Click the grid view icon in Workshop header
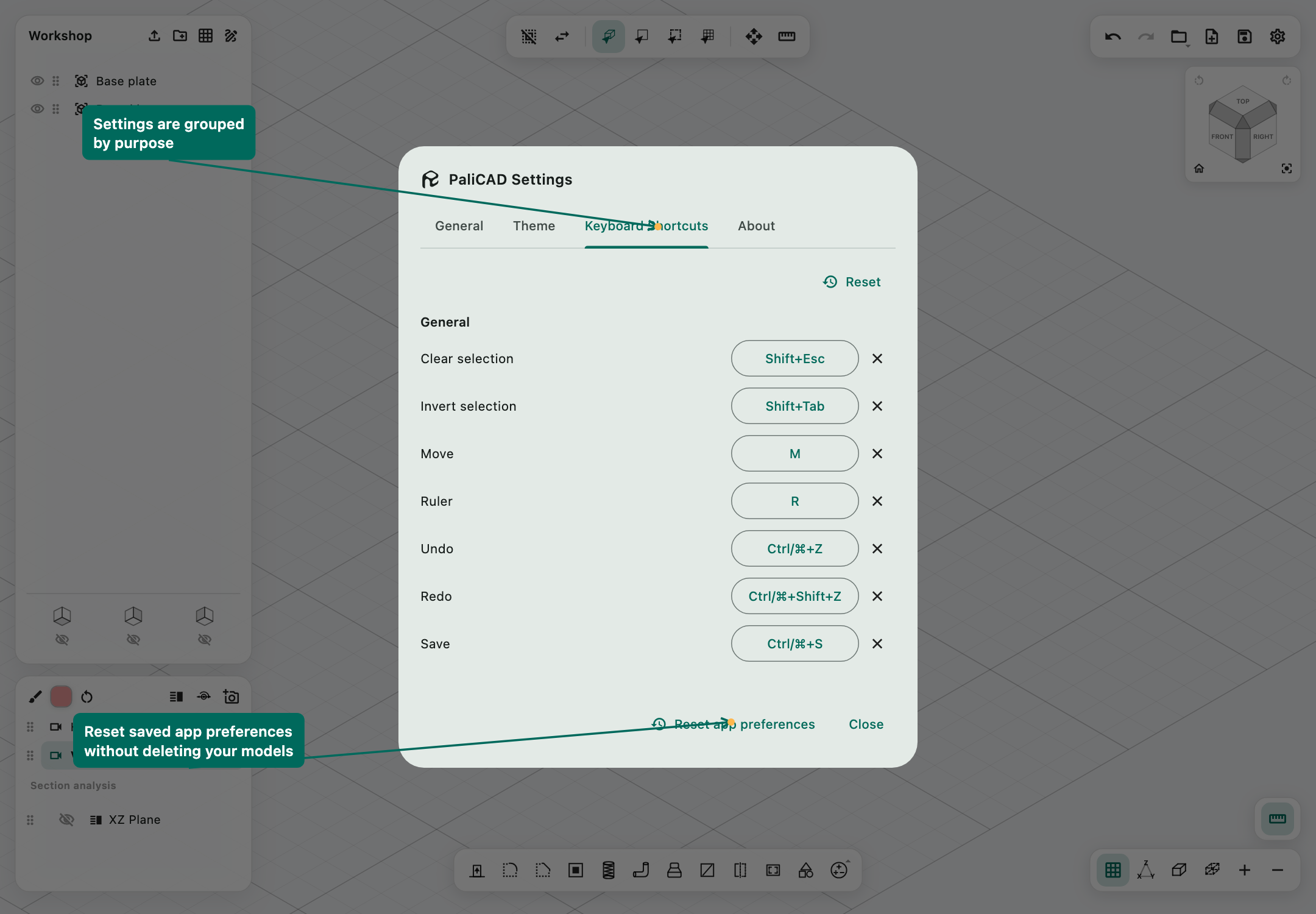Screen dimensions: 1316x914 click(x=205, y=36)
